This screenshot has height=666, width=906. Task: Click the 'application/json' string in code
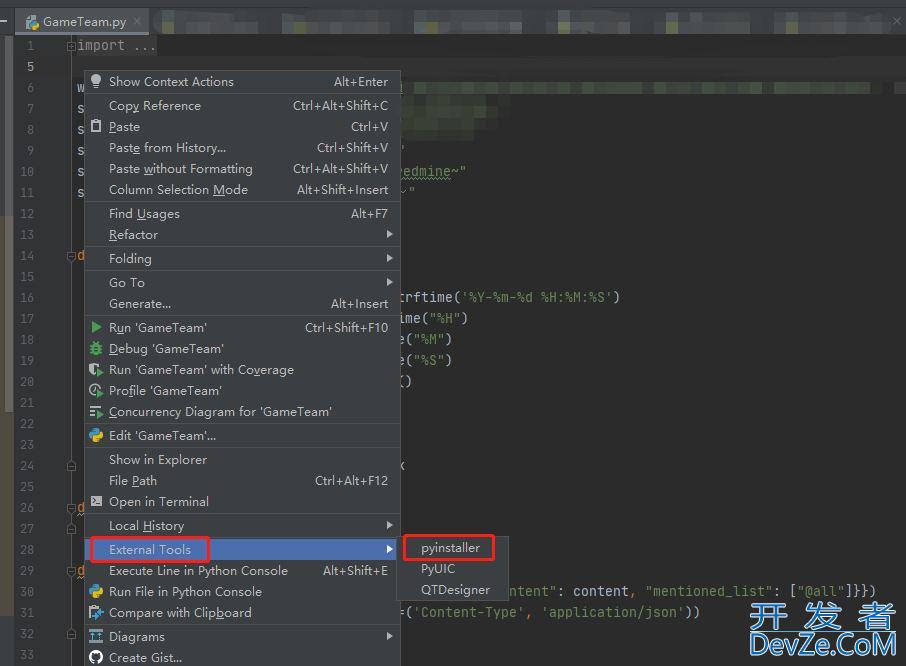pyautogui.click(x=614, y=612)
